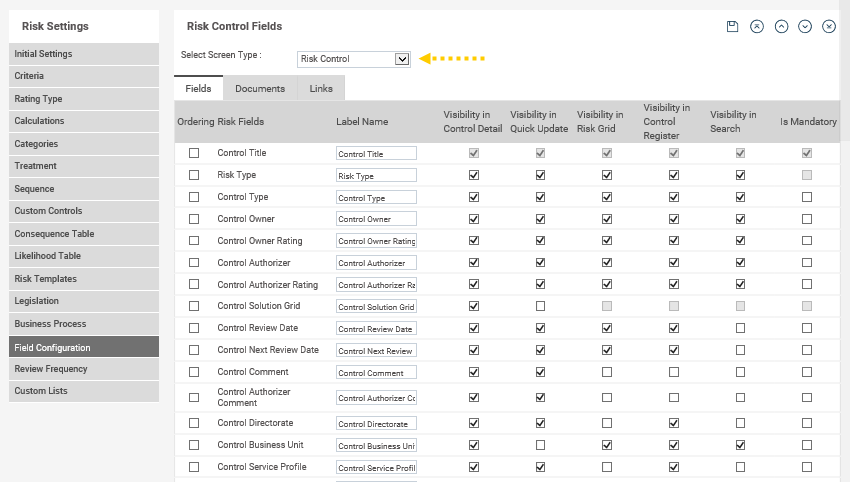Click the Control Comment label name field
Image resolution: width=850 pixels, height=482 pixels.
tap(376, 373)
